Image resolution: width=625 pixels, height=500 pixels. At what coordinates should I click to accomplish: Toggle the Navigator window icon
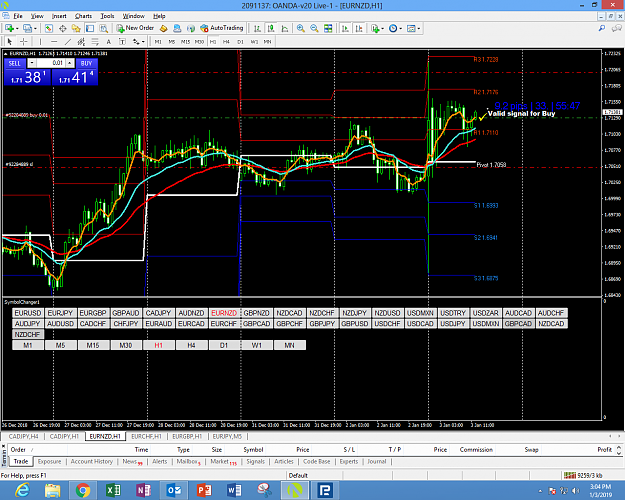(x=76, y=28)
